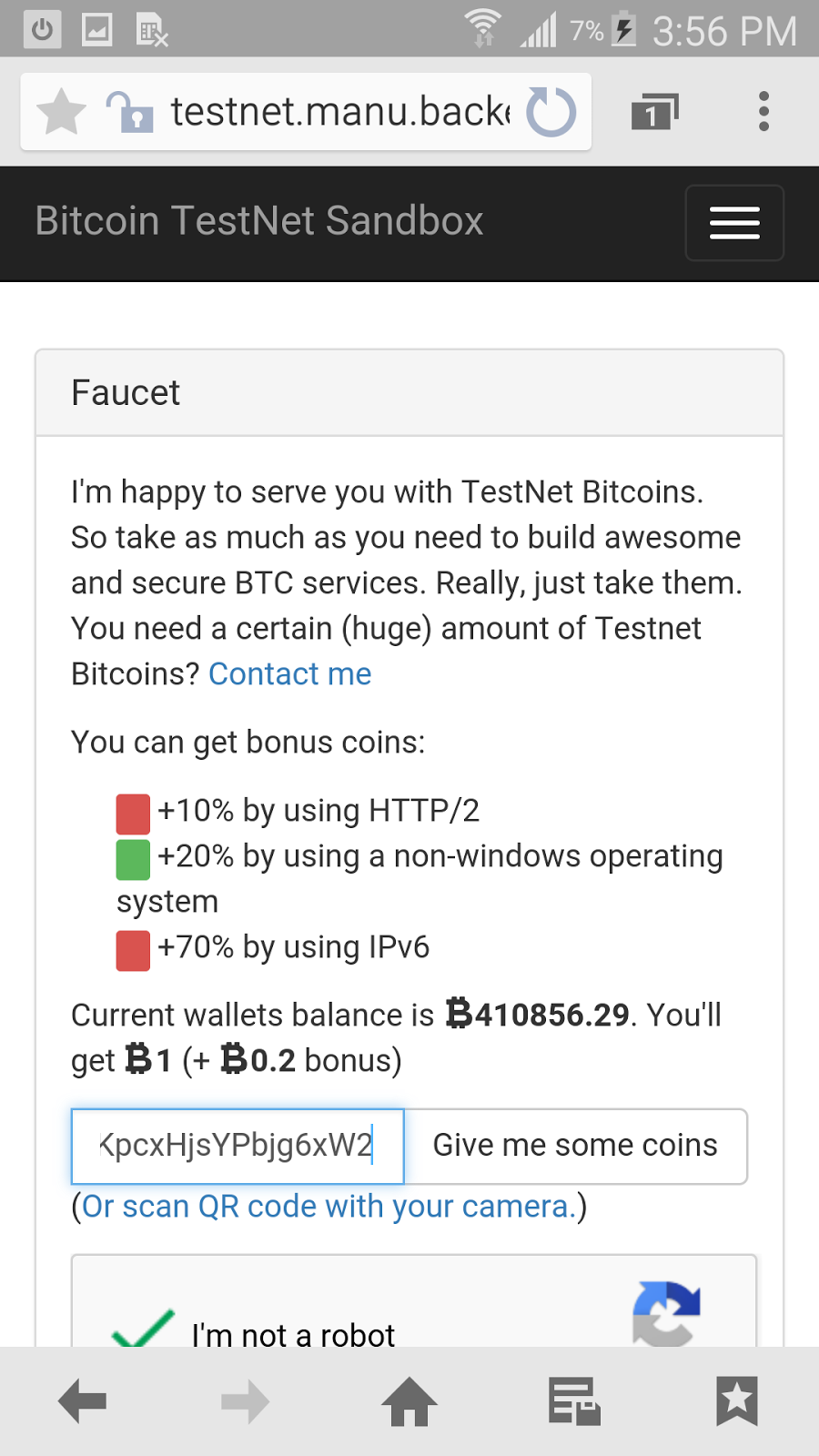Tap the back arrow in bottom bar
Viewport: 819px width, 1456px height.
tap(82, 1401)
